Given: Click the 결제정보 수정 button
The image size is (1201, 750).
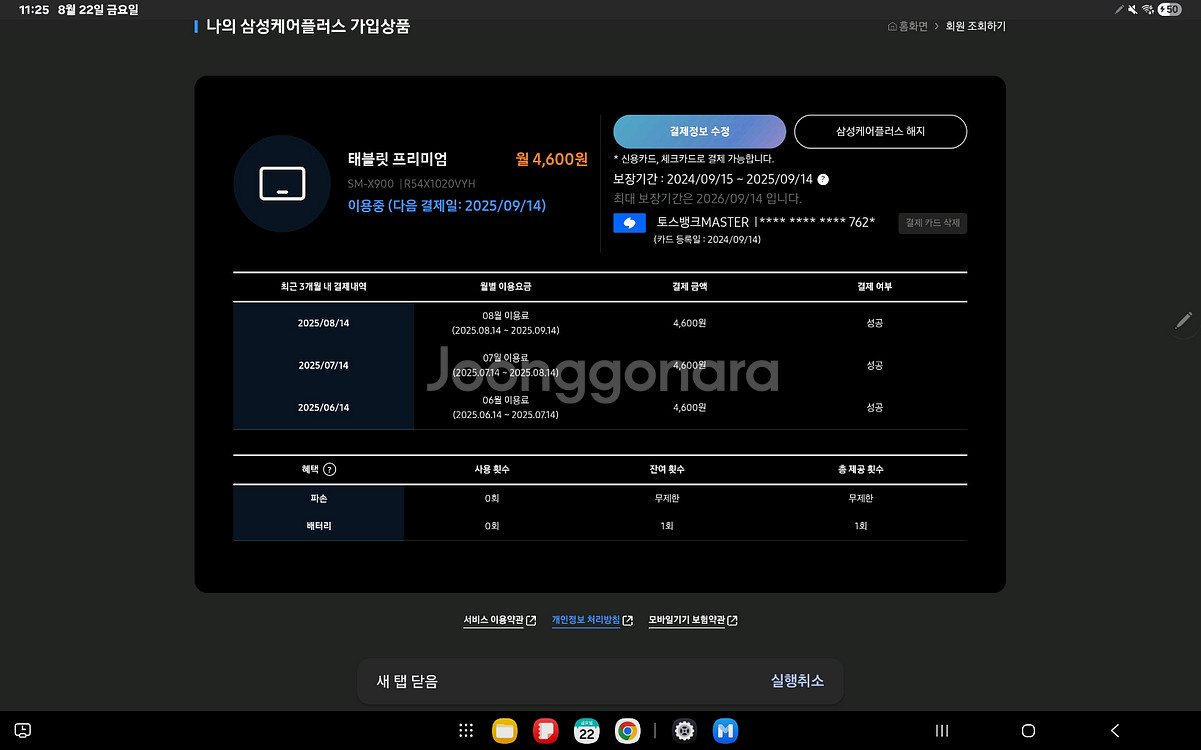Looking at the screenshot, I should [699, 132].
